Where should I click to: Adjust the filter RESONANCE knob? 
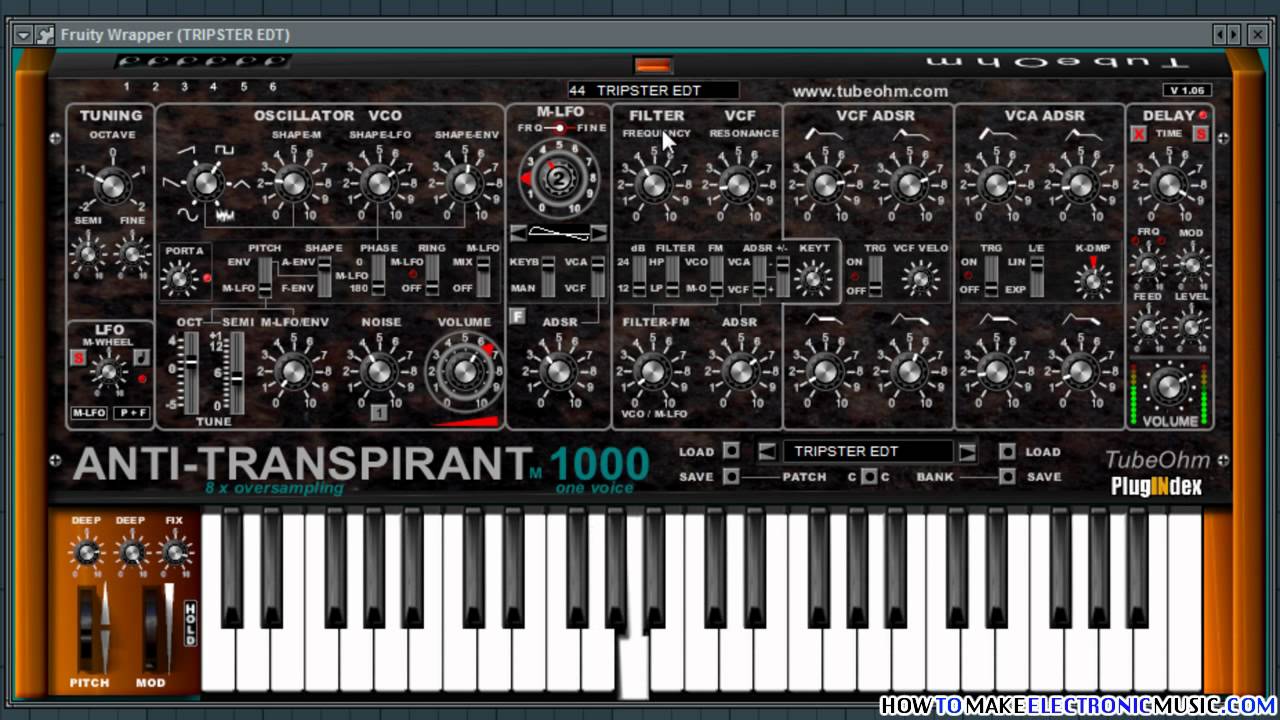click(x=738, y=184)
